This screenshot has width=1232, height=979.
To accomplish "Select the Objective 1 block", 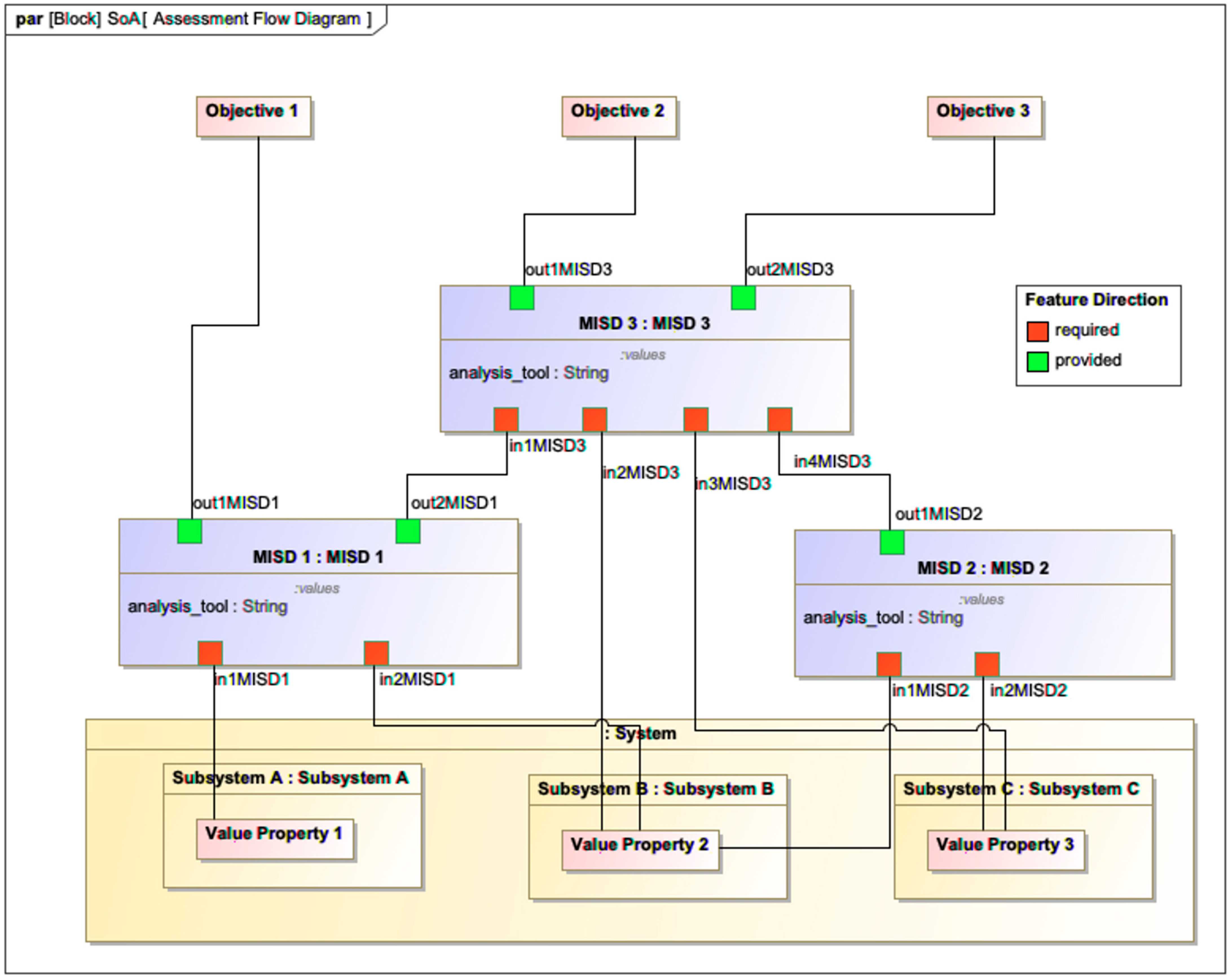I will tap(253, 117).
